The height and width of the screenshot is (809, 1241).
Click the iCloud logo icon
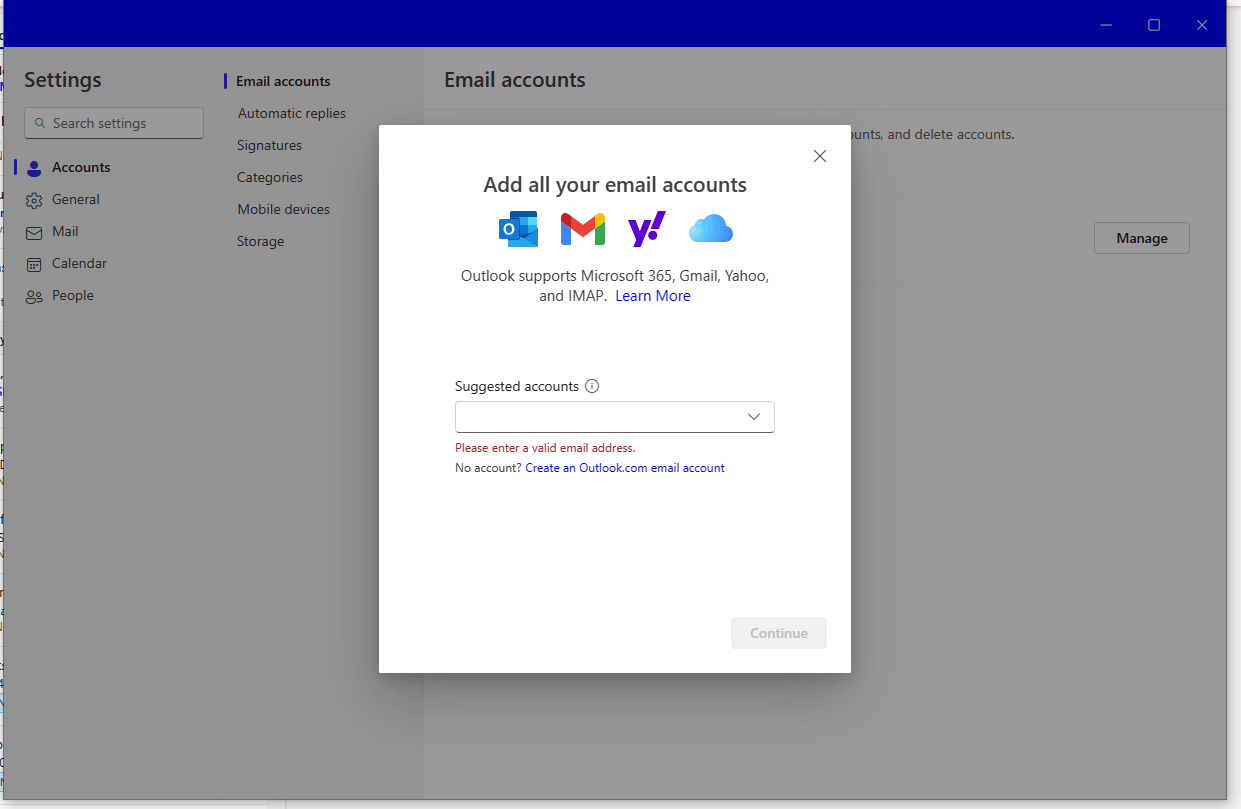coord(711,229)
